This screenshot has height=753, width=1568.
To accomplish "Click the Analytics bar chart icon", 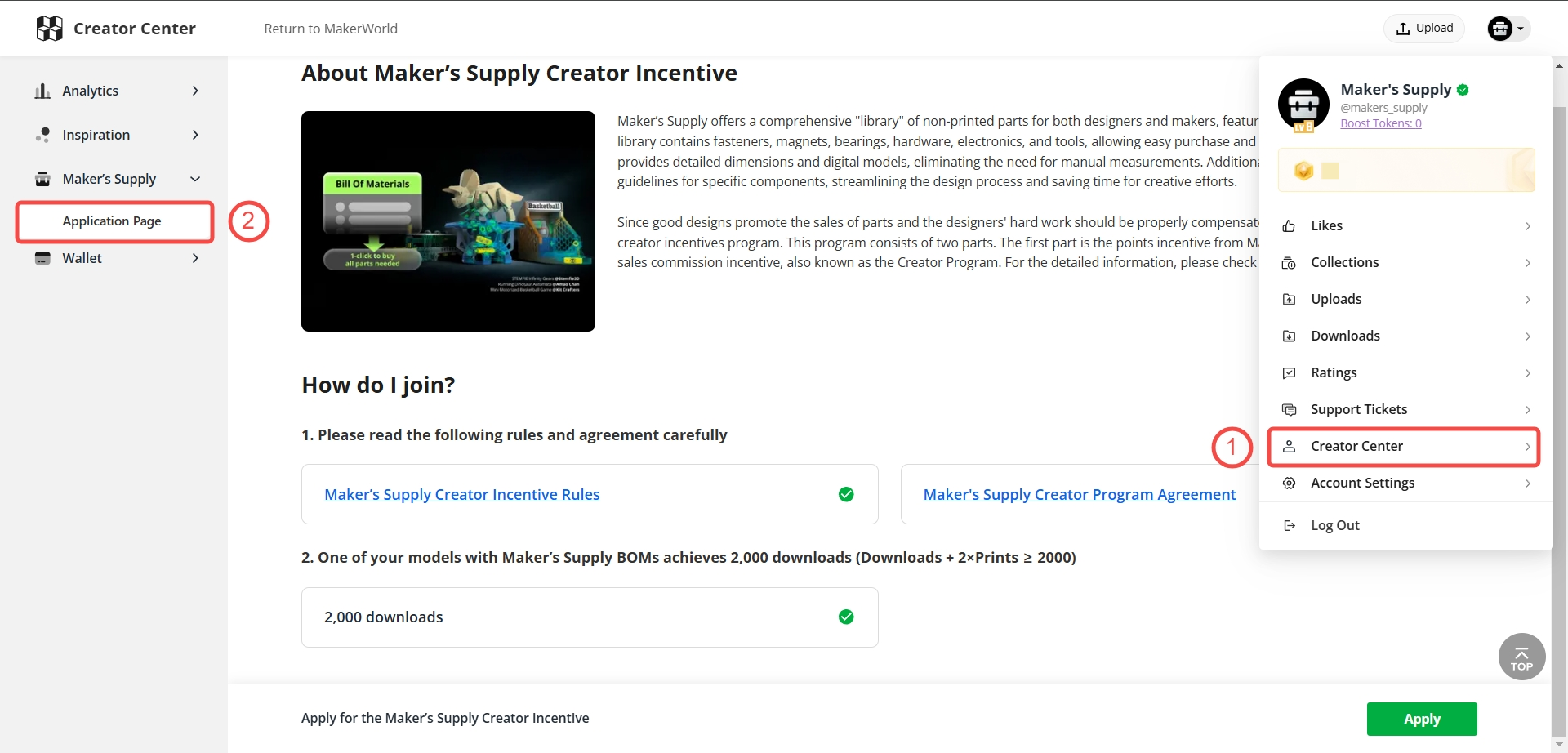I will click(42, 91).
